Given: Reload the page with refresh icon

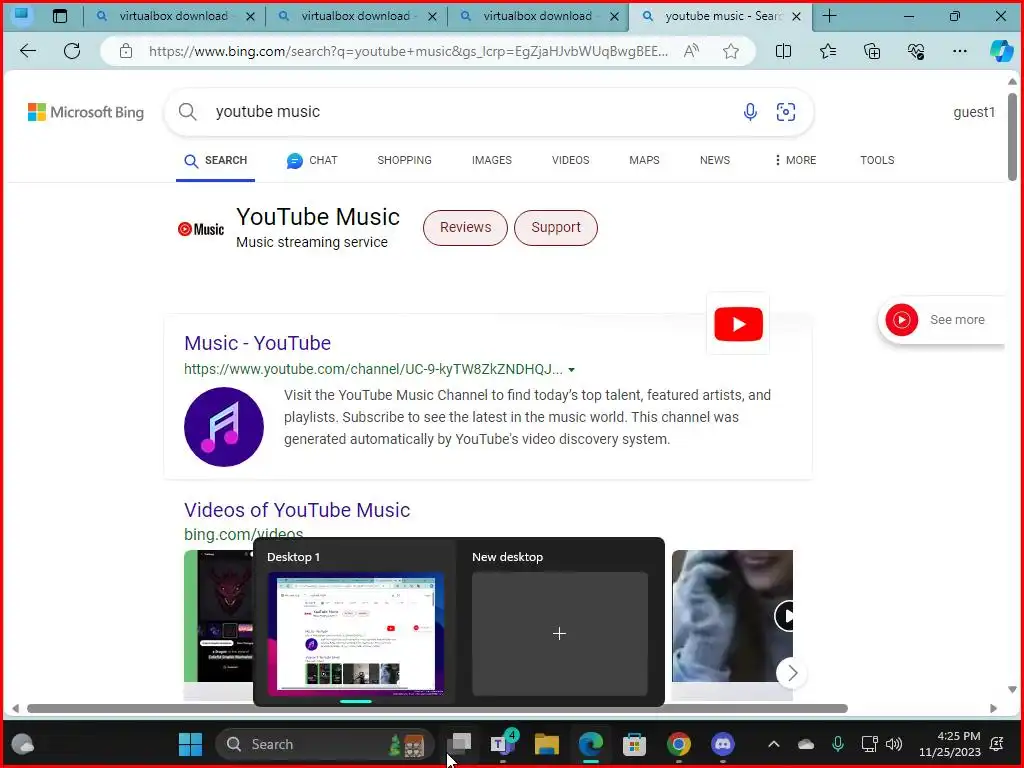Looking at the screenshot, I should [72, 51].
